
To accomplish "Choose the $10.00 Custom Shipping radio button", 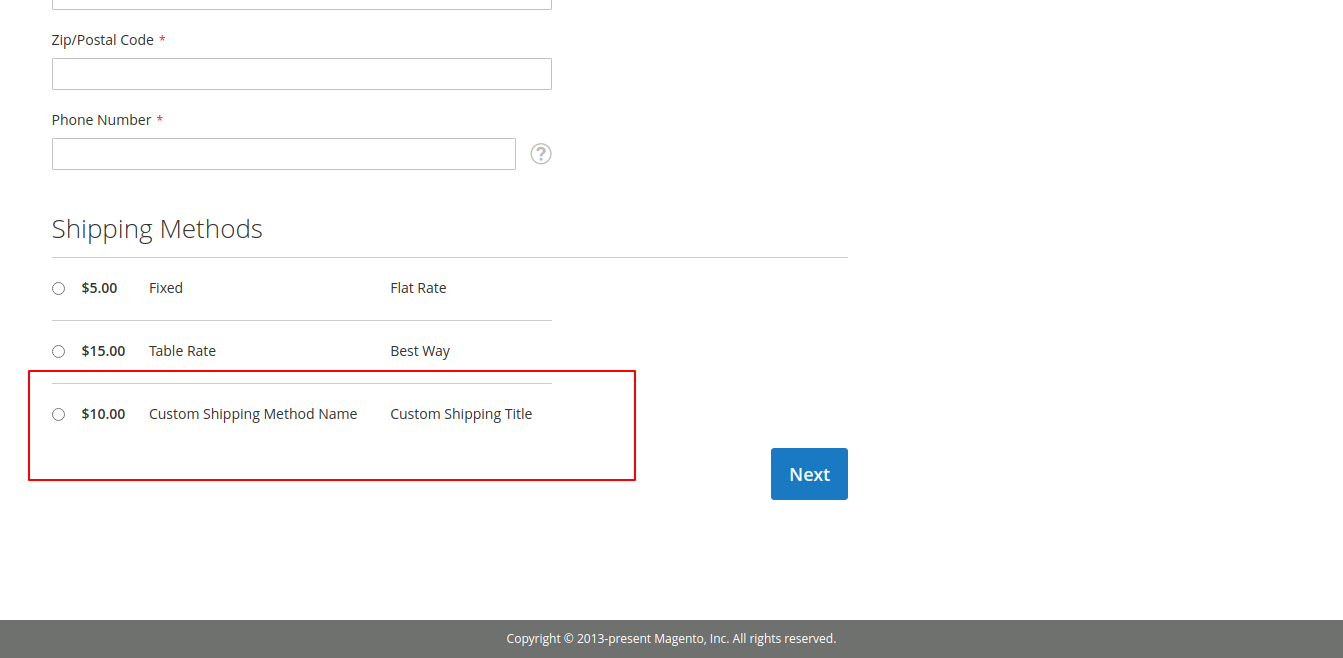I will tap(58, 414).
